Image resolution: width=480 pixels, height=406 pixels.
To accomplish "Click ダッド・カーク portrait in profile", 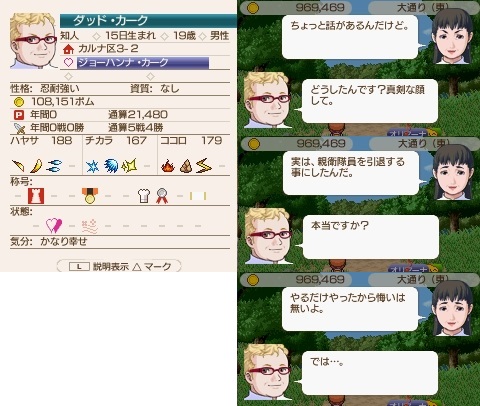I will click(33, 41).
